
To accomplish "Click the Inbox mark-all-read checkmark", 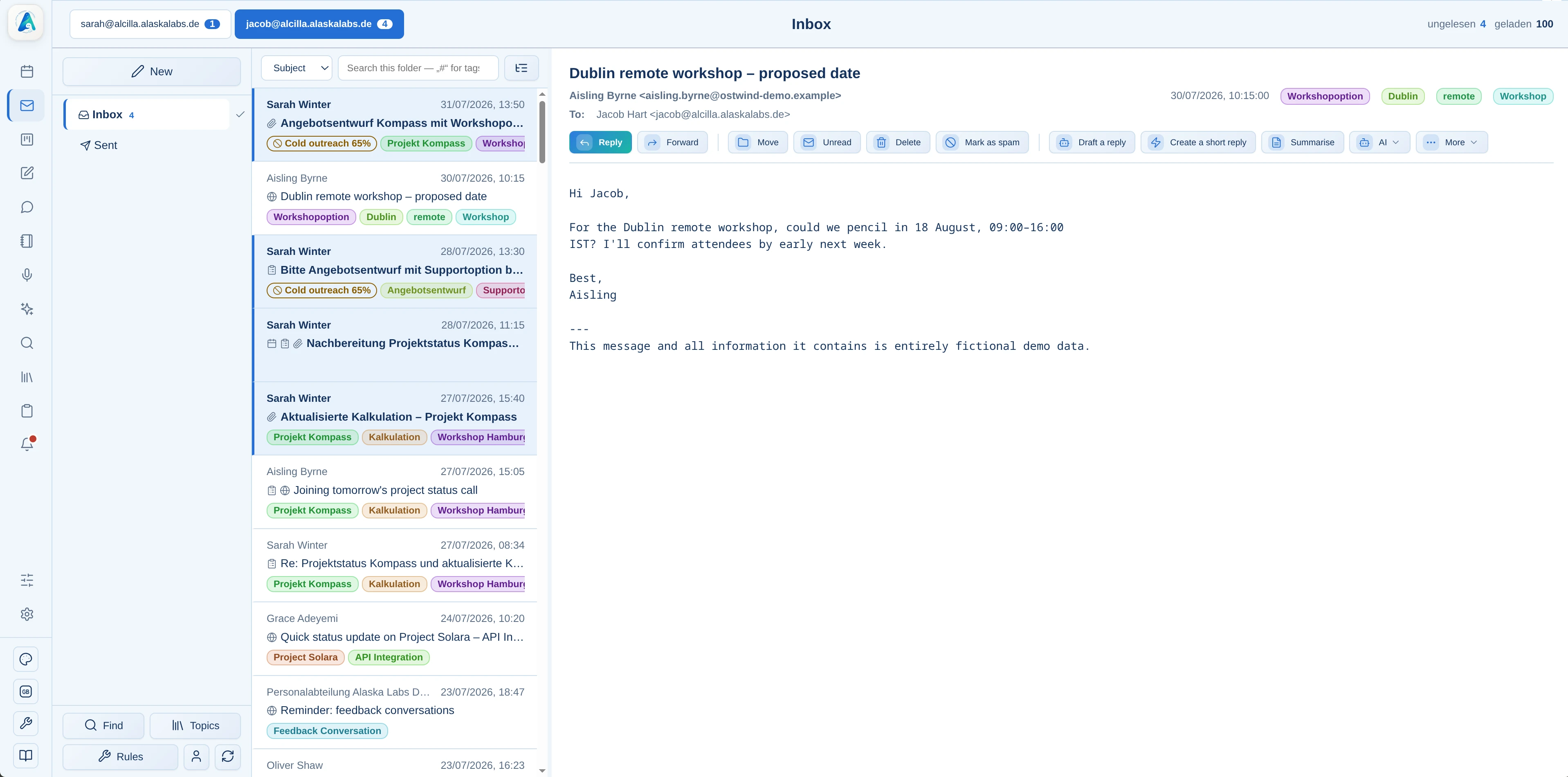I will [x=240, y=115].
